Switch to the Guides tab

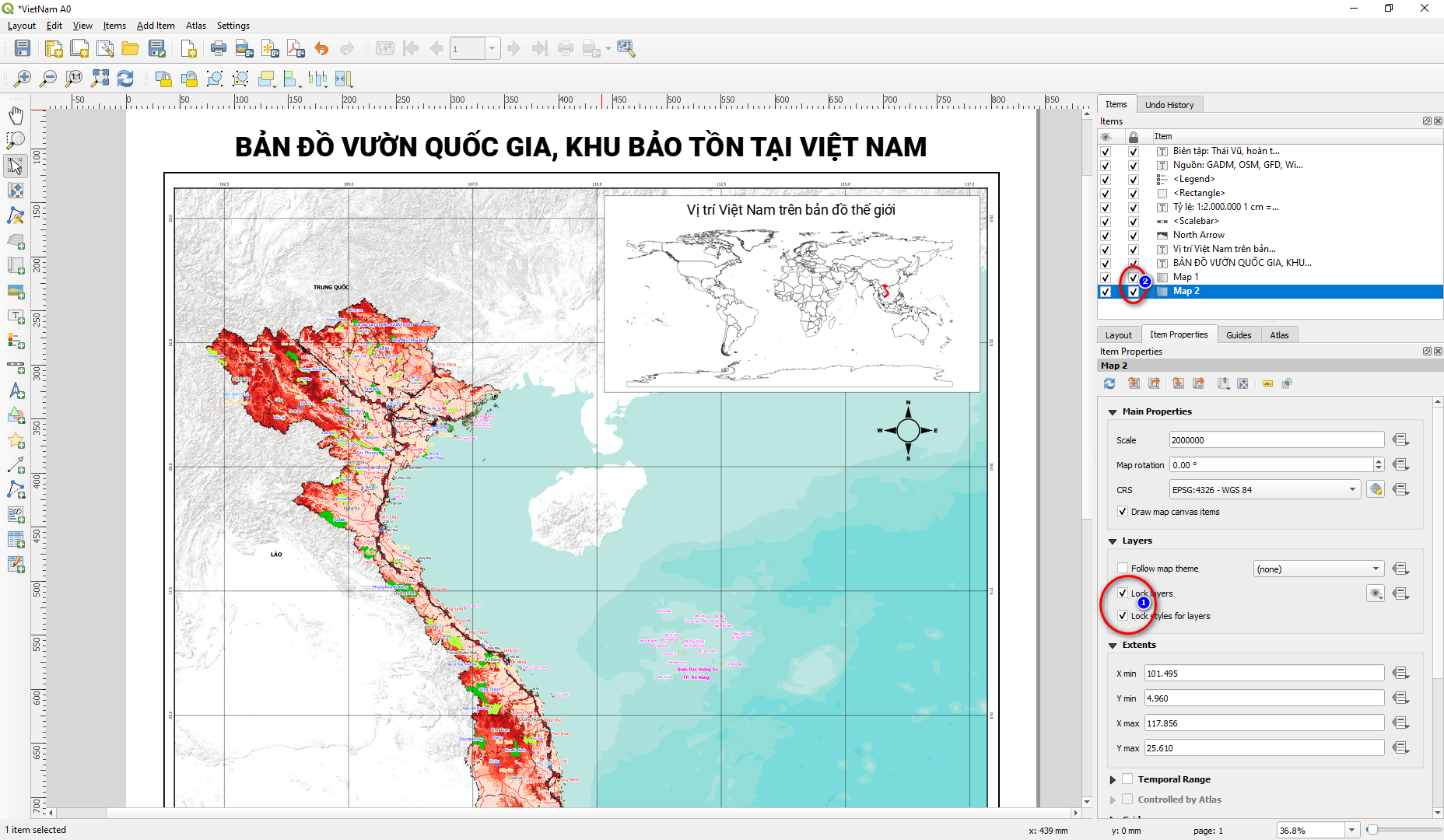coord(1239,335)
